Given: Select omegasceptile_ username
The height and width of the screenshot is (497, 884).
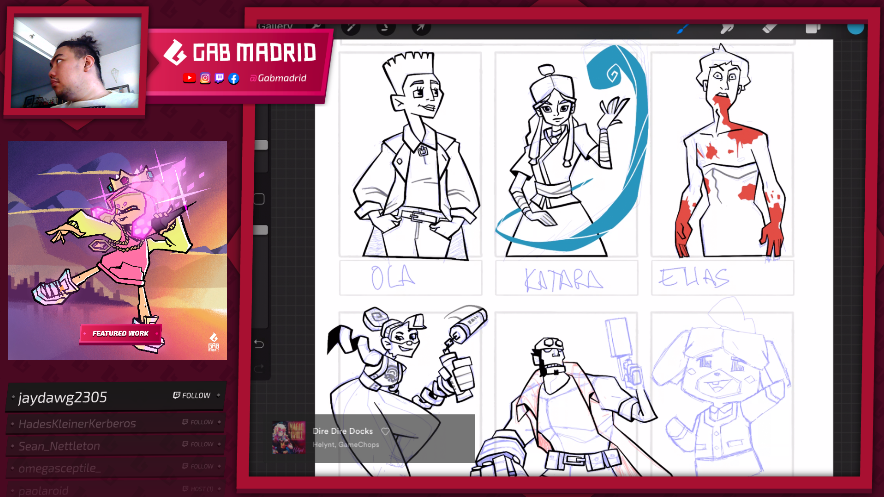Looking at the screenshot, I should point(60,468).
